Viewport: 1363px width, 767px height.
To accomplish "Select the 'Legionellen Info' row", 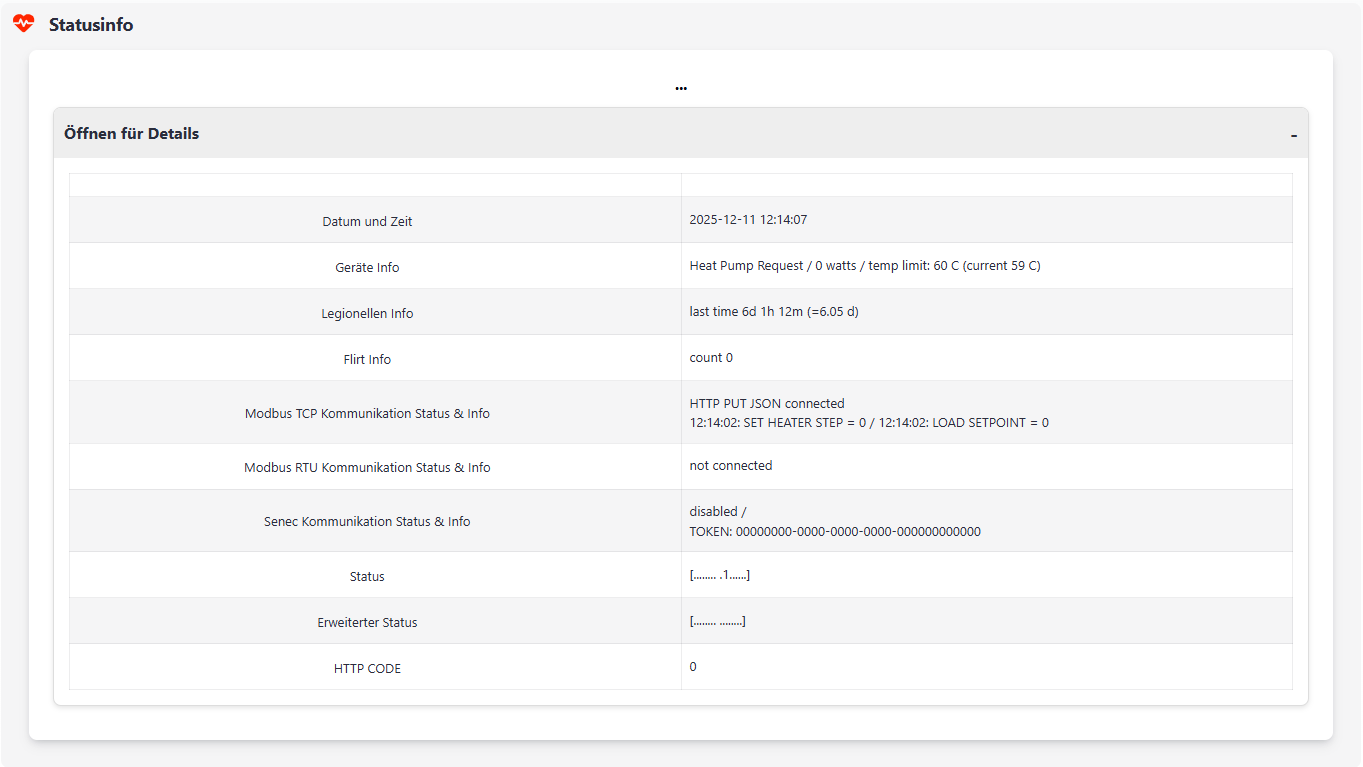I will click(x=367, y=313).
